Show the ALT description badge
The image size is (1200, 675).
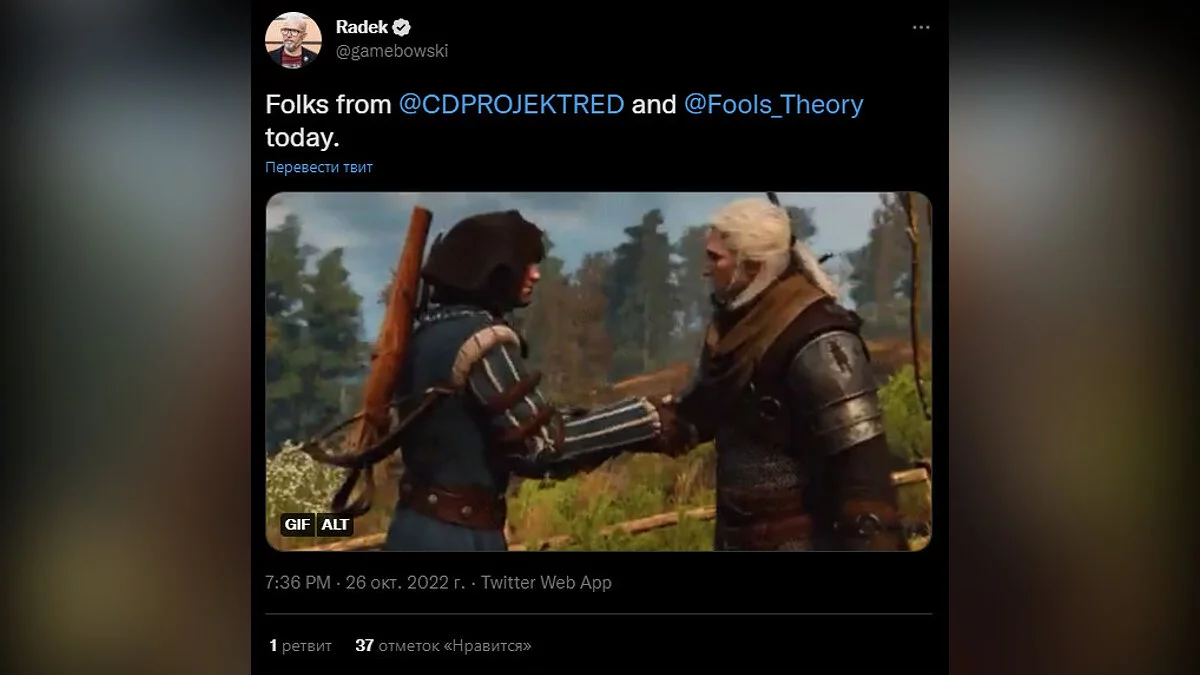click(x=336, y=524)
